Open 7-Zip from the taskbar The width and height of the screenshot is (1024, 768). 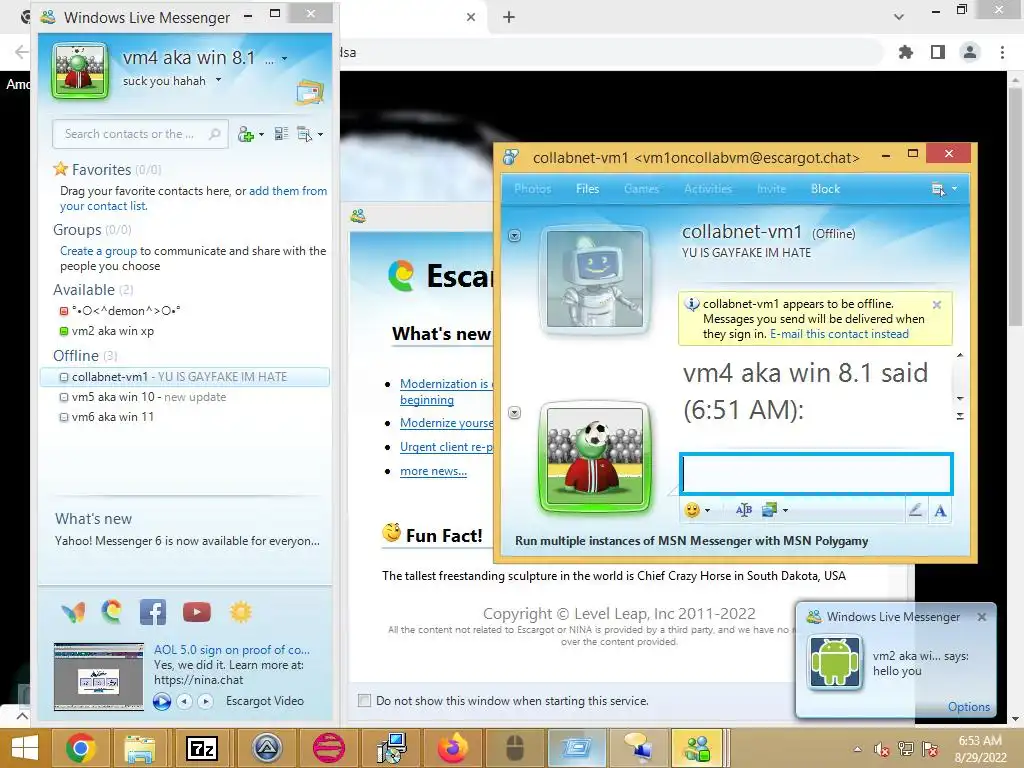(202, 748)
